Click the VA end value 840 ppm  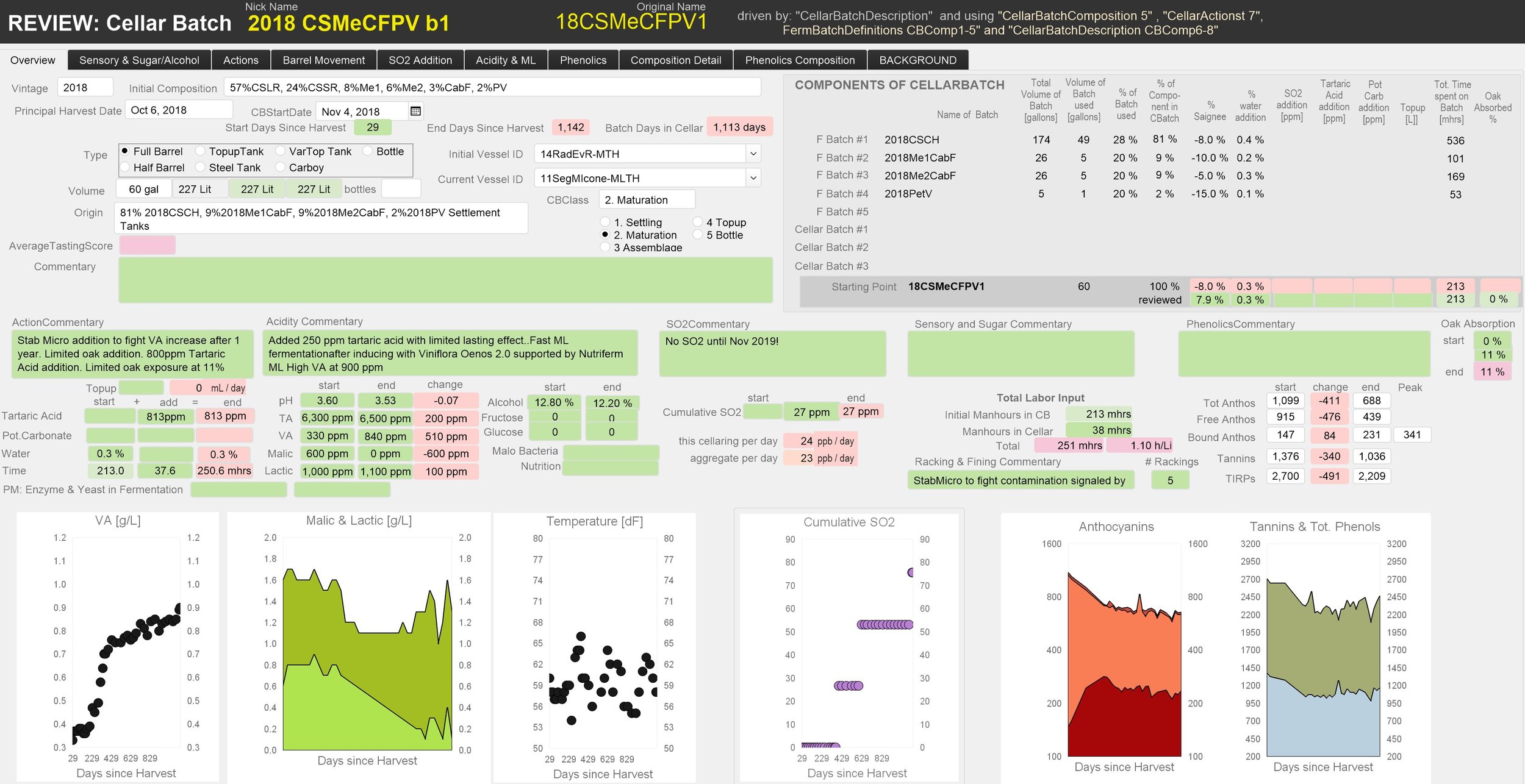385,436
